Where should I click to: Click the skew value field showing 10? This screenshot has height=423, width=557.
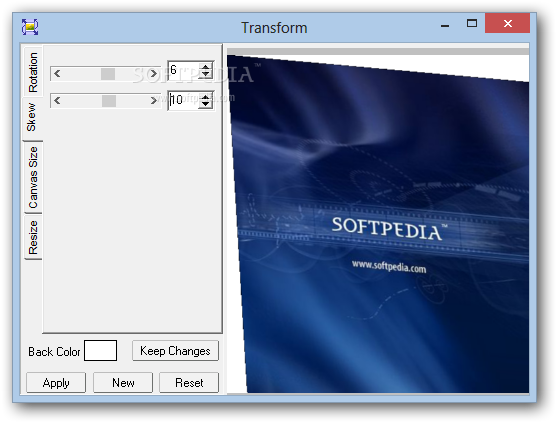click(x=184, y=101)
